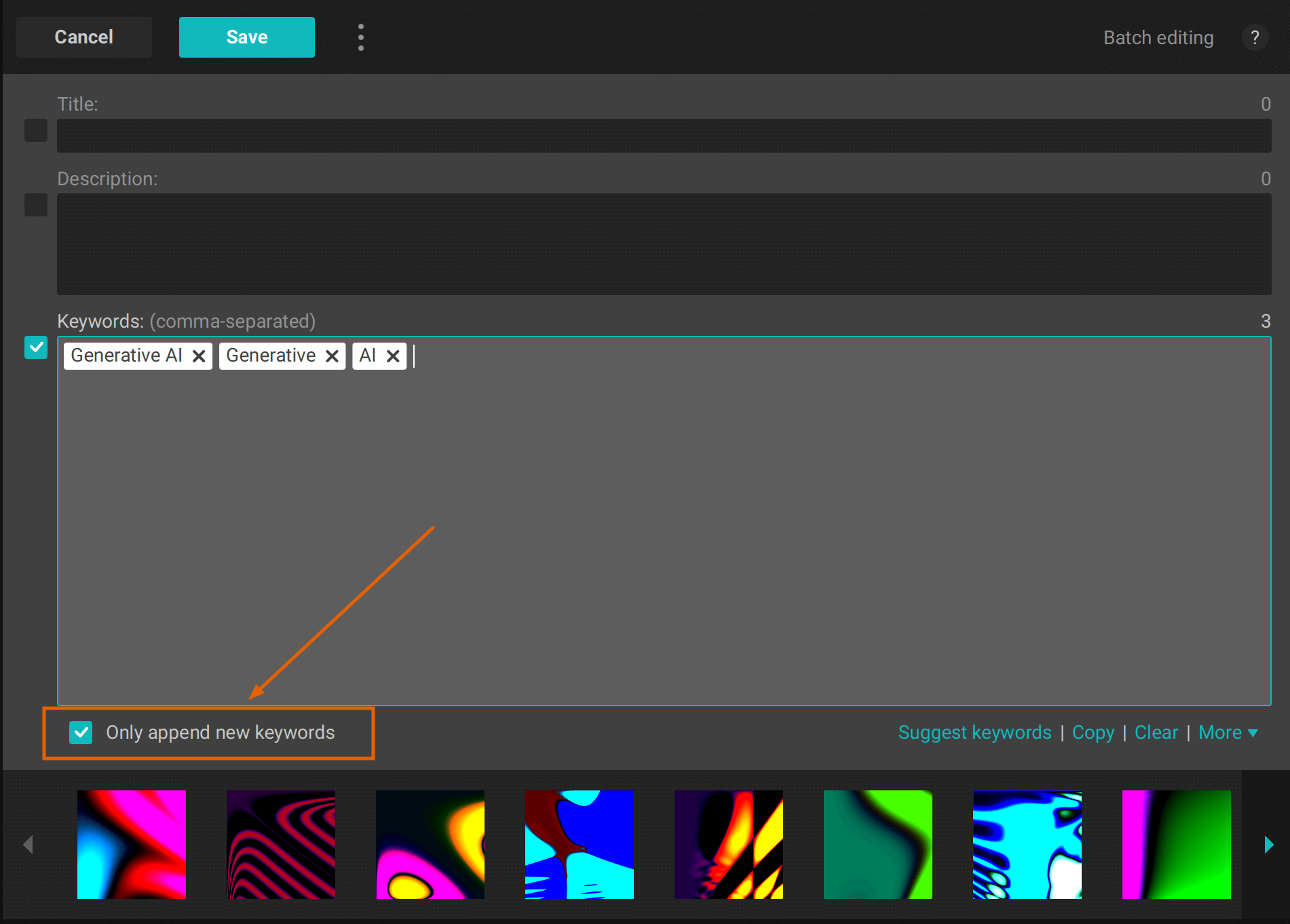1290x924 pixels.
Task: Toggle 'Only append new keywords' checkbox
Action: point(81,733)
